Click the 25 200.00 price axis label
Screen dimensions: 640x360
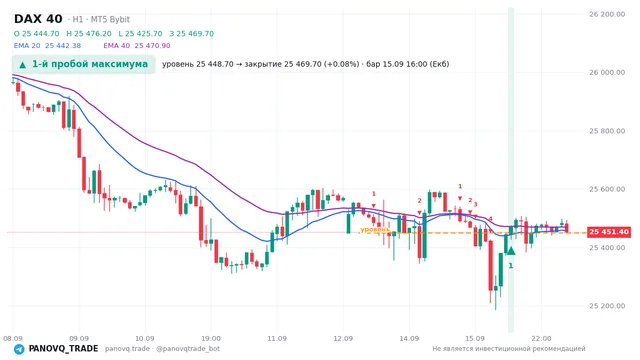click(607, 306)
